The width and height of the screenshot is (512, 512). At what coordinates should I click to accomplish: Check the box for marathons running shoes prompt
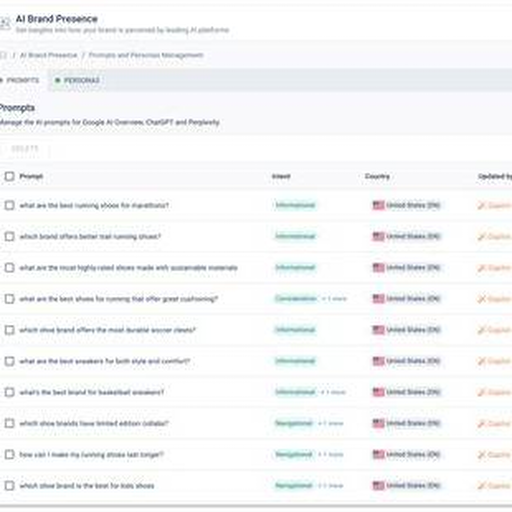tap(9, 205)
